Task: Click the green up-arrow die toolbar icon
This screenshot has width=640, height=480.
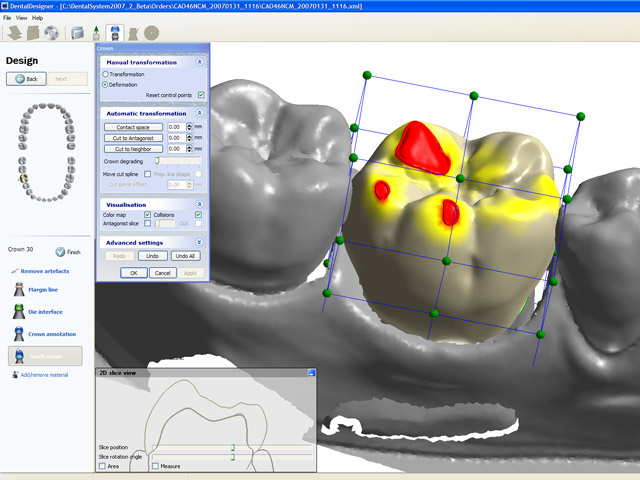Action: click(x=96, y=33)
